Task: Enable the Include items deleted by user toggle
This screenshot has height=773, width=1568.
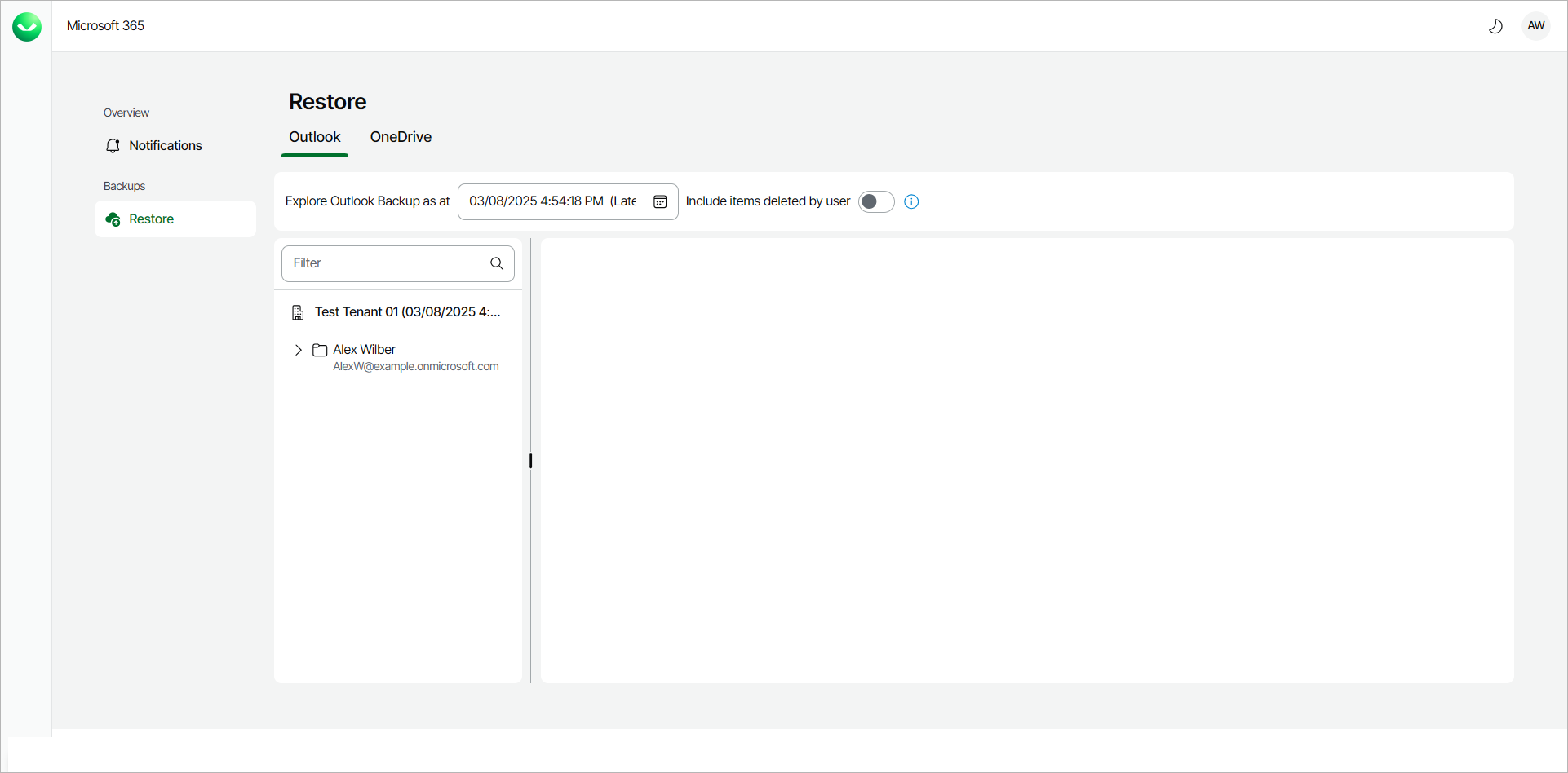Action: point(875,201)
